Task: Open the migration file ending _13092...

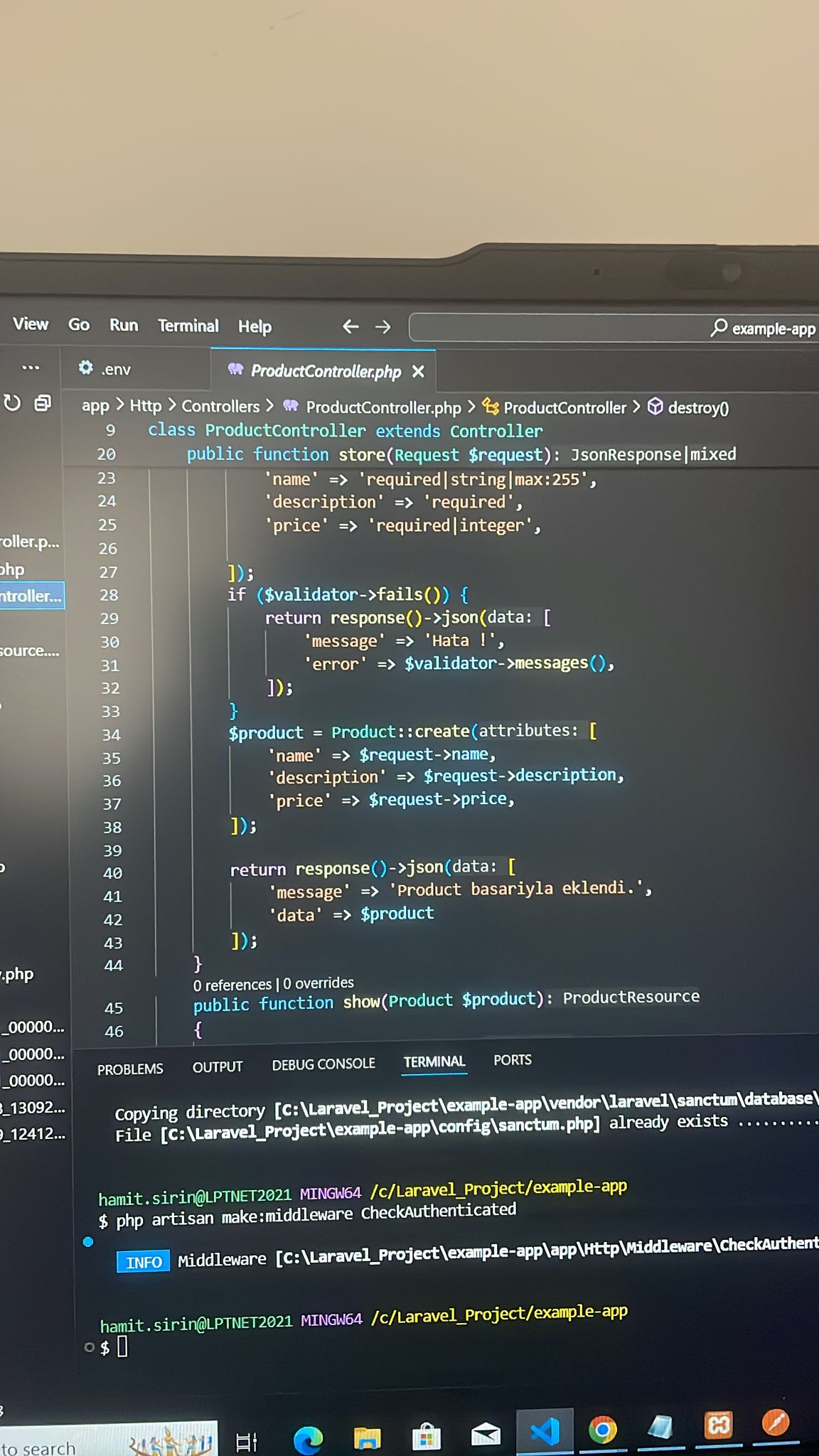Action: click(x=33, y=1107)
